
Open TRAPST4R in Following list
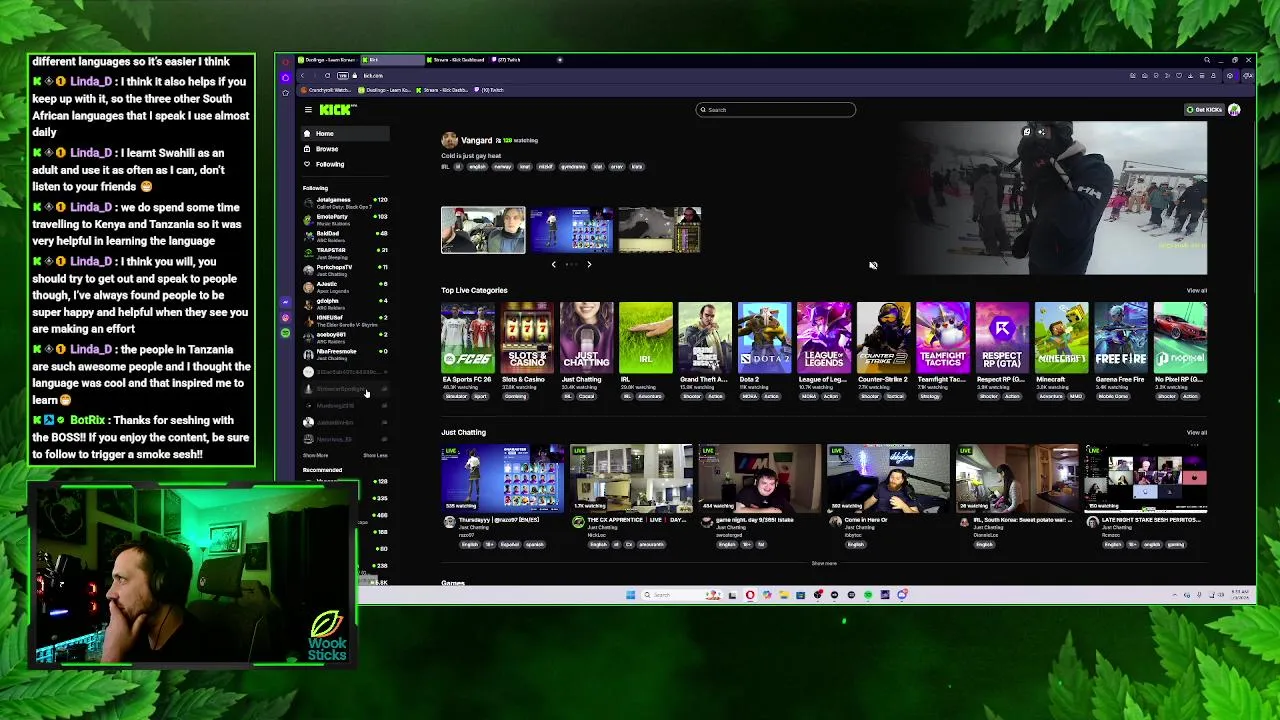click(345, 253)
